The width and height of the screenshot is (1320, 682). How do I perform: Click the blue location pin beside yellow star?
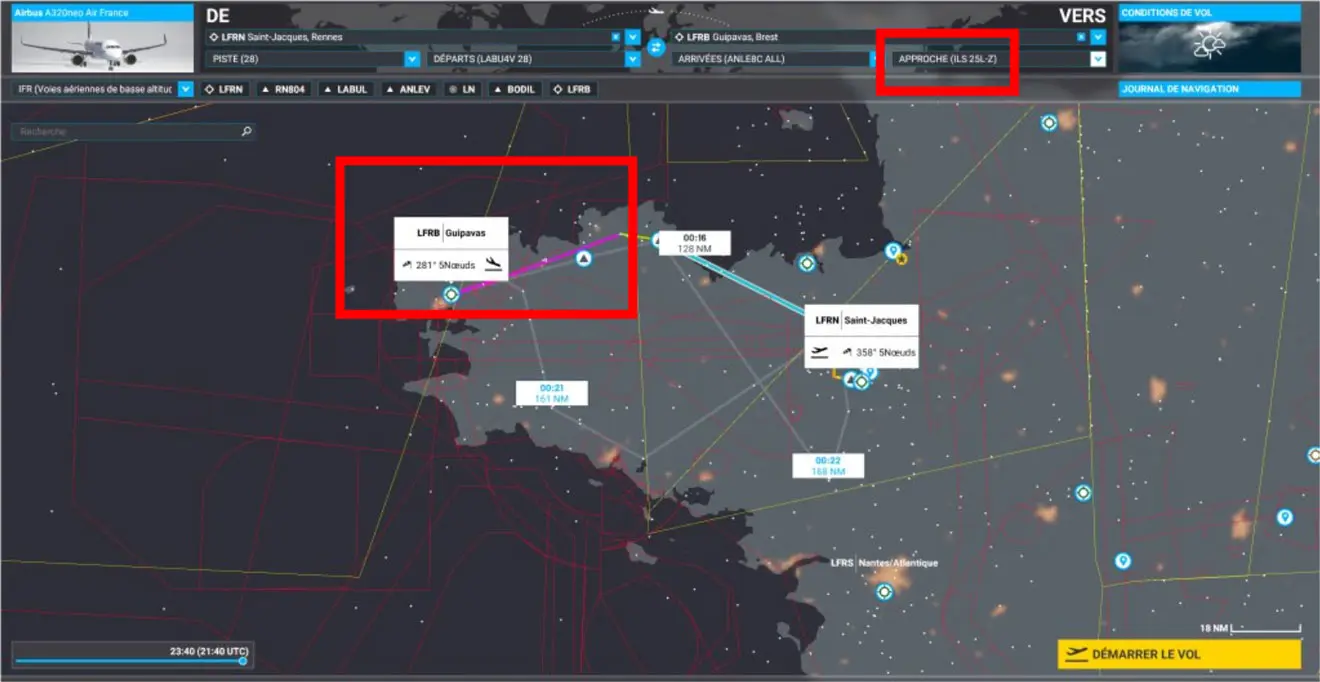pyautogui.click(x=892, y=250)
